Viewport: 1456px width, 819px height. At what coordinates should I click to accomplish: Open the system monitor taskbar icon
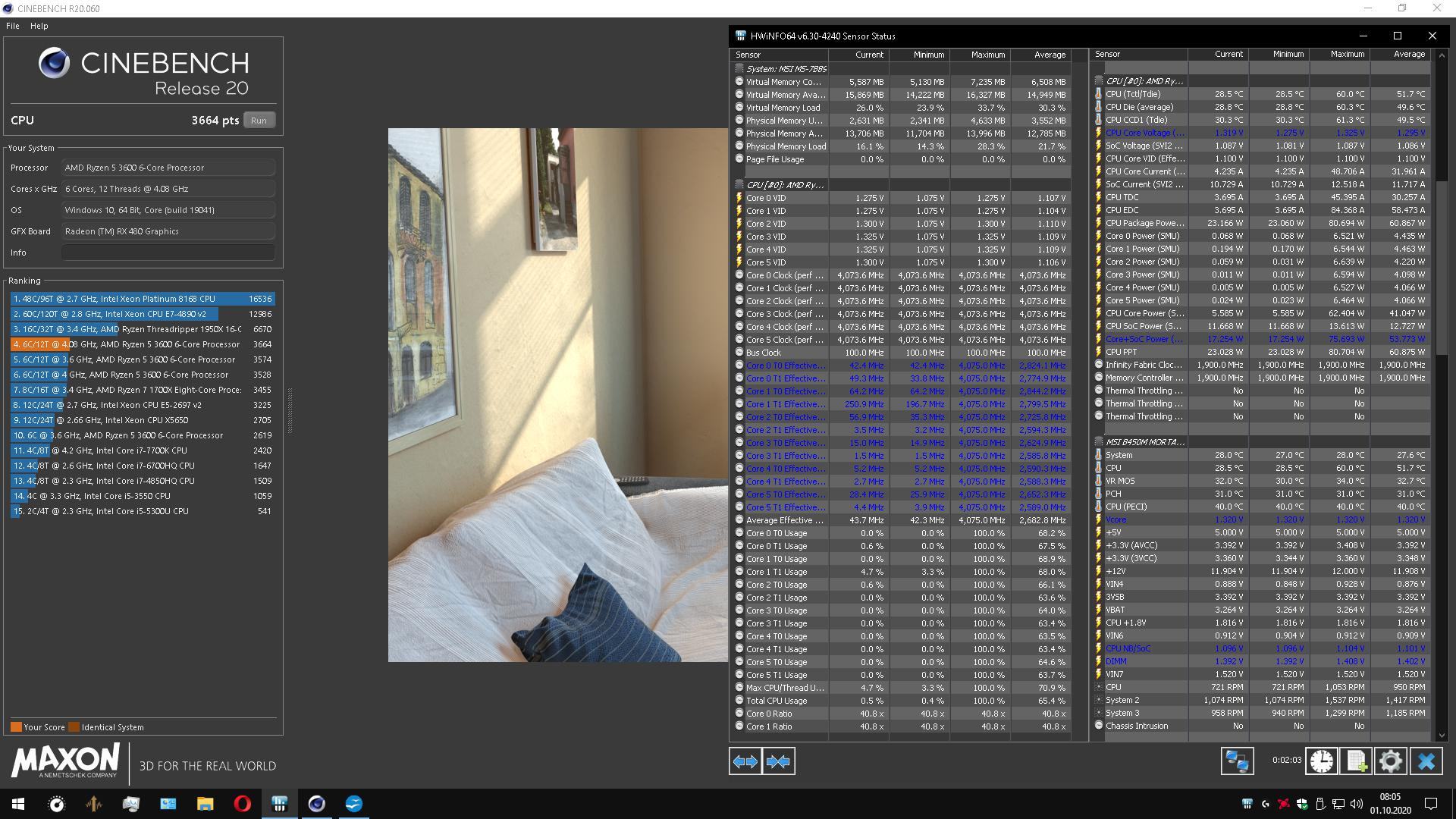pyautogui.click(x=130, y=804)
